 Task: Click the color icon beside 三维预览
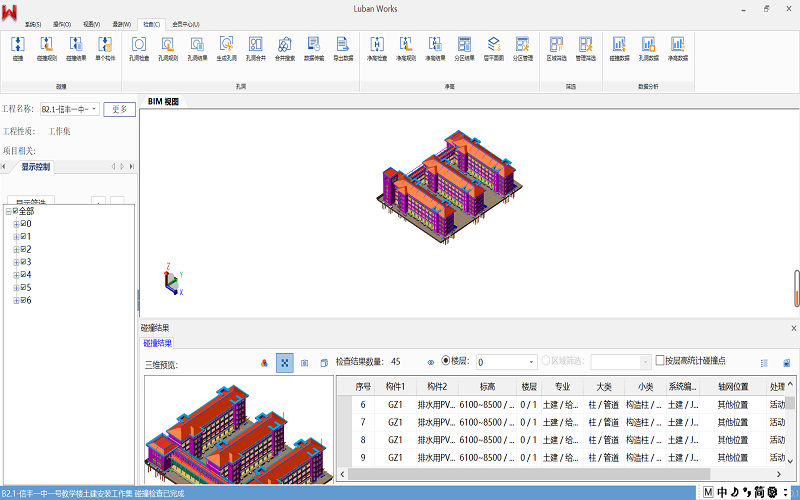coord(264,363)
